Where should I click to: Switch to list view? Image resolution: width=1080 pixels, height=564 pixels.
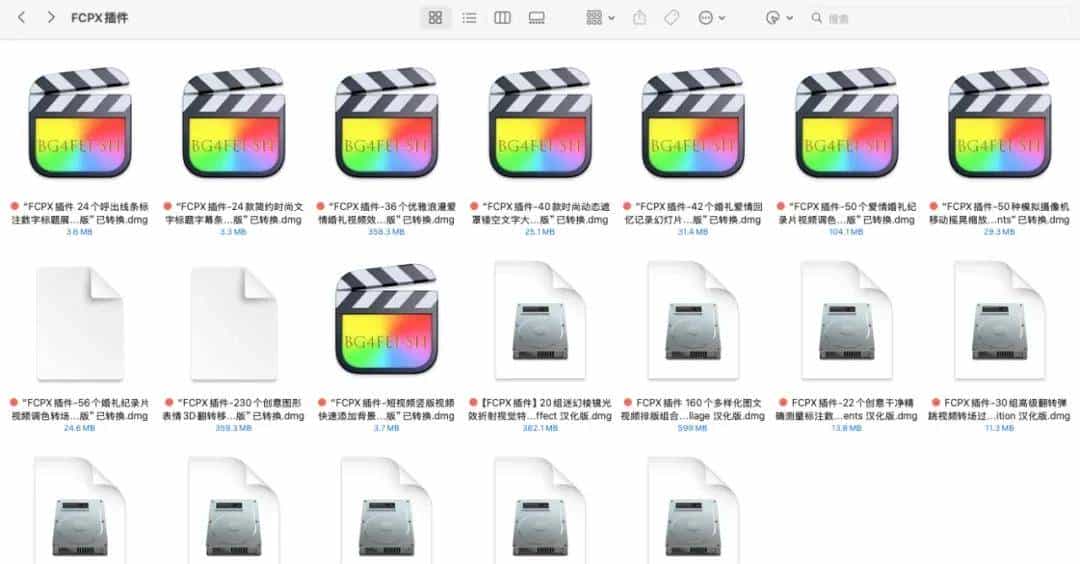click(469, 18)
